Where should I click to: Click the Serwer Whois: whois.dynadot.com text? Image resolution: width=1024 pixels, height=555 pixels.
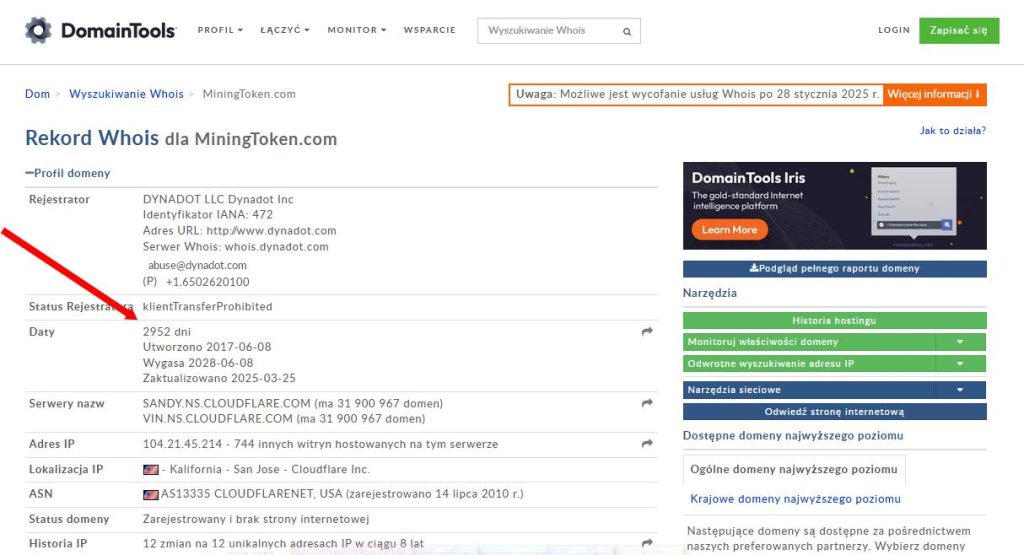coord(236,247)
